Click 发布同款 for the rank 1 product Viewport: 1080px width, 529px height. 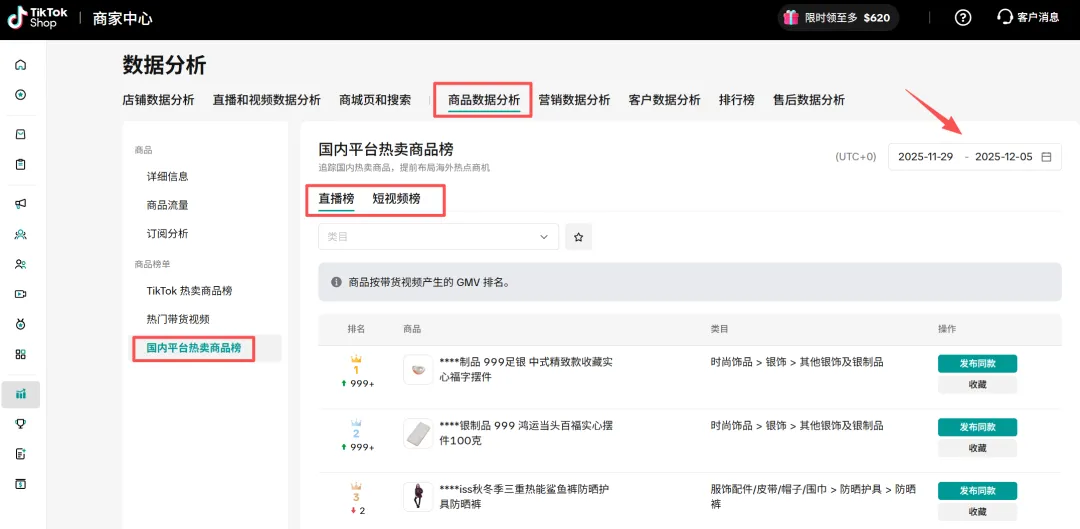point(977,363)
